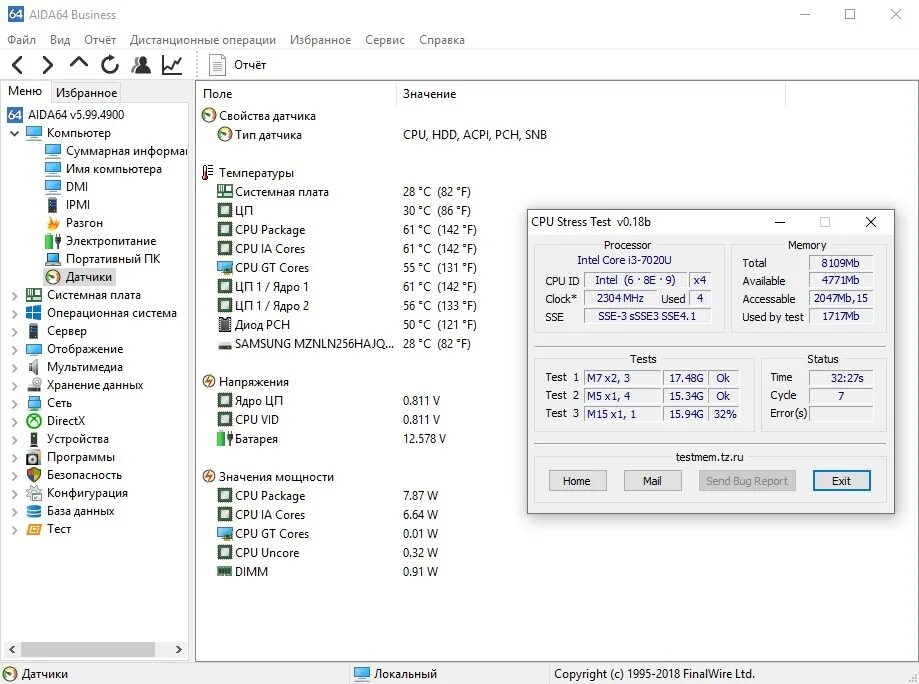Go back with the left arrow toolbar icon
919x684 pixels.
(x=18, y=64)
